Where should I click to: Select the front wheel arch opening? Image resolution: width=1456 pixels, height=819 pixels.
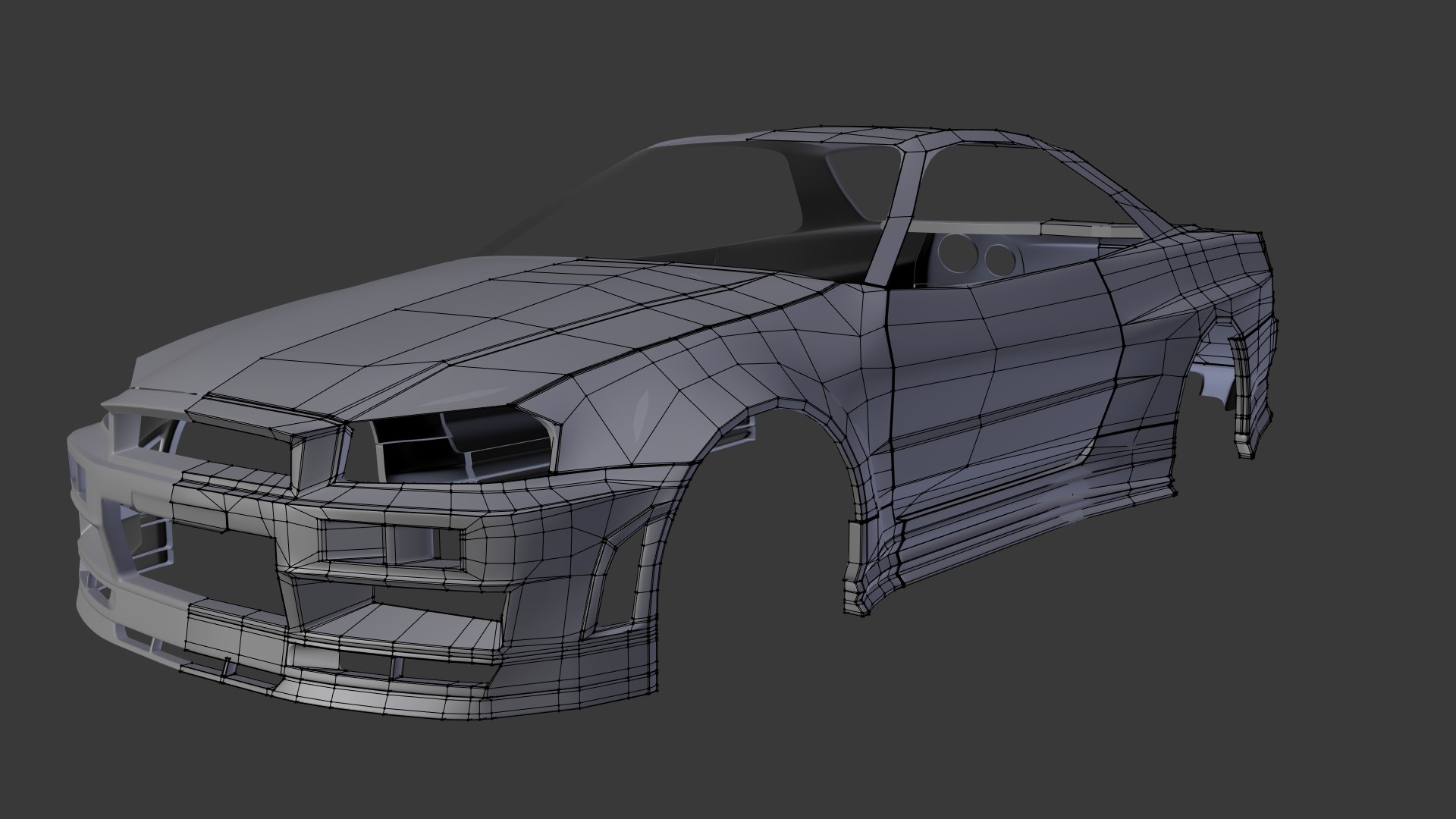758,523
